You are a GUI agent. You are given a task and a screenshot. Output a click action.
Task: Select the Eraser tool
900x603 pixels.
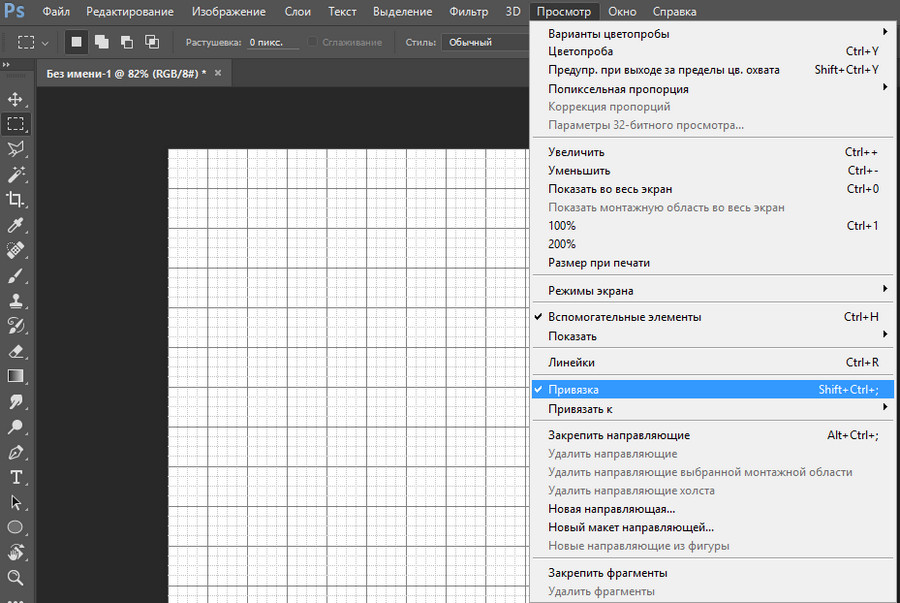point(15,351)
